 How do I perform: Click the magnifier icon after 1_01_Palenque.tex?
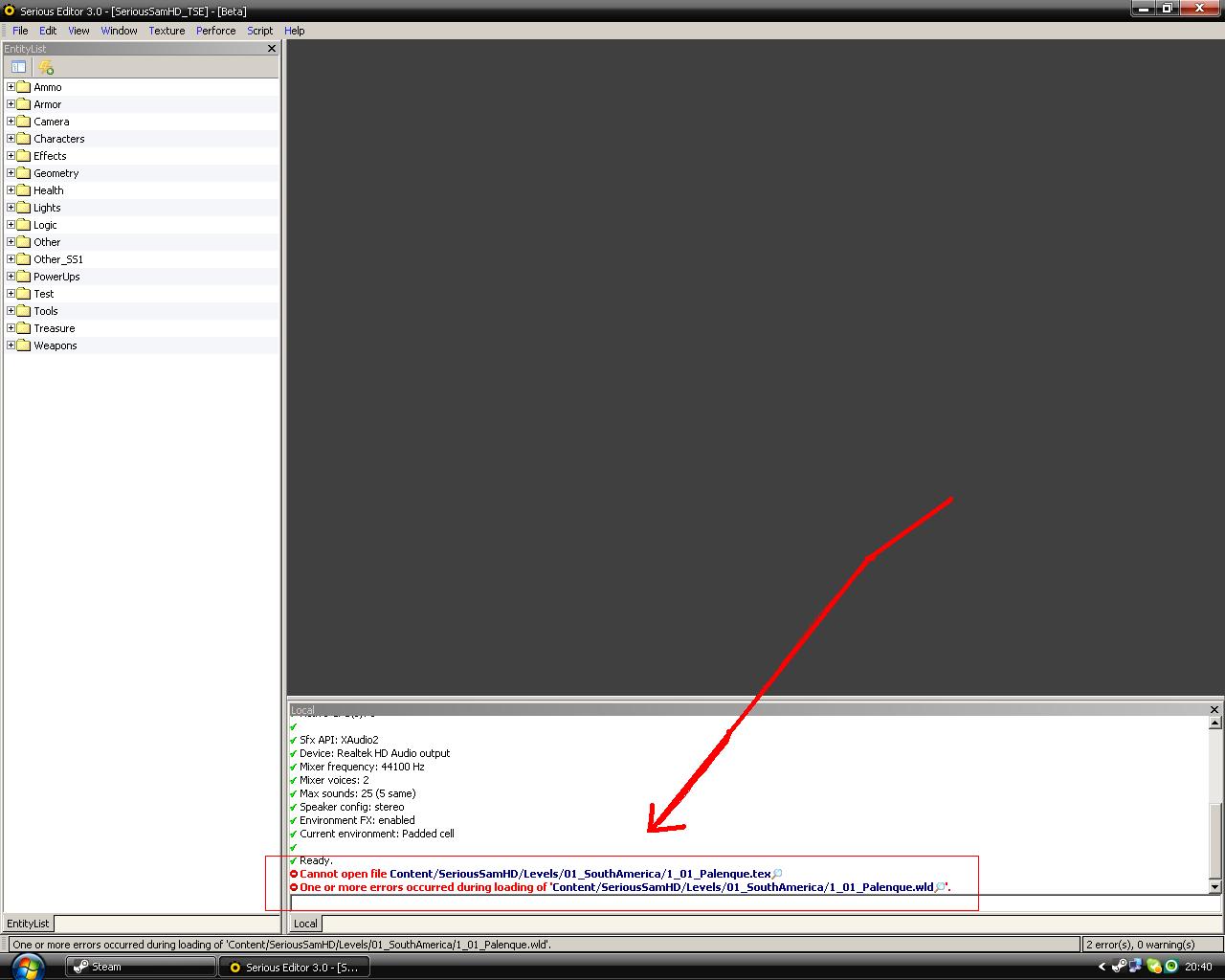click(777, 874)
